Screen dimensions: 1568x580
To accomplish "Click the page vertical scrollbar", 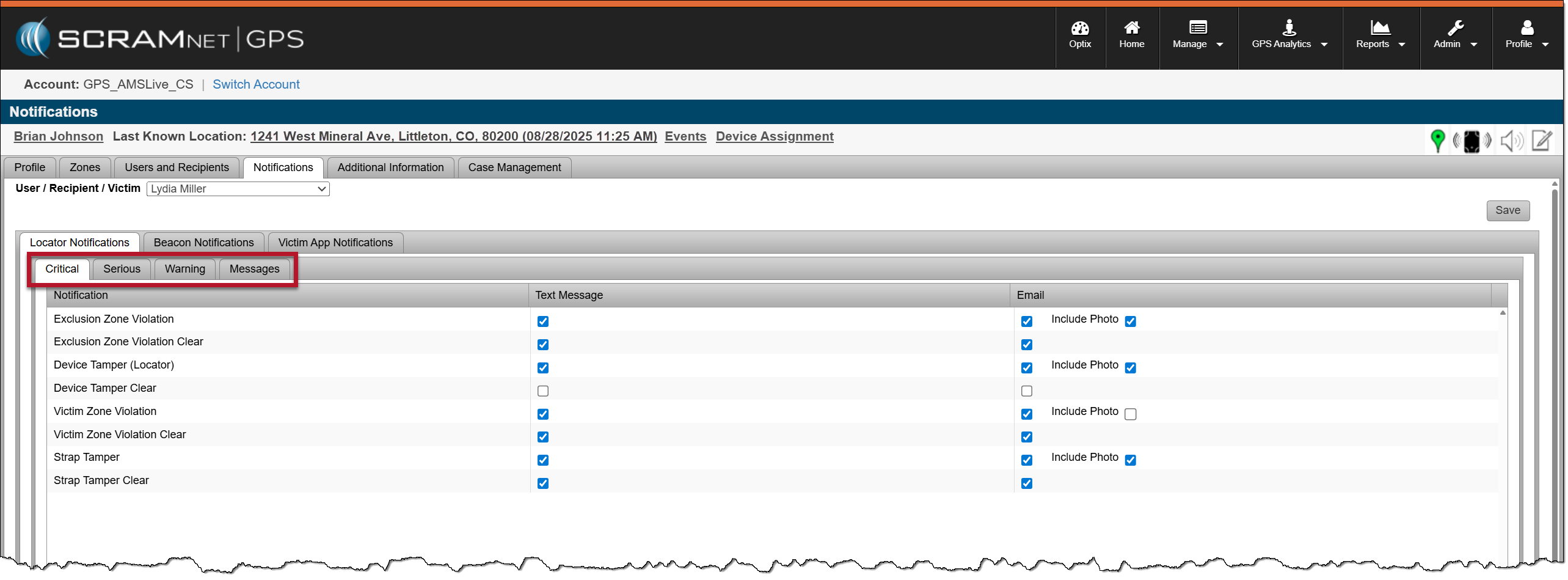I will (1555, 367).
